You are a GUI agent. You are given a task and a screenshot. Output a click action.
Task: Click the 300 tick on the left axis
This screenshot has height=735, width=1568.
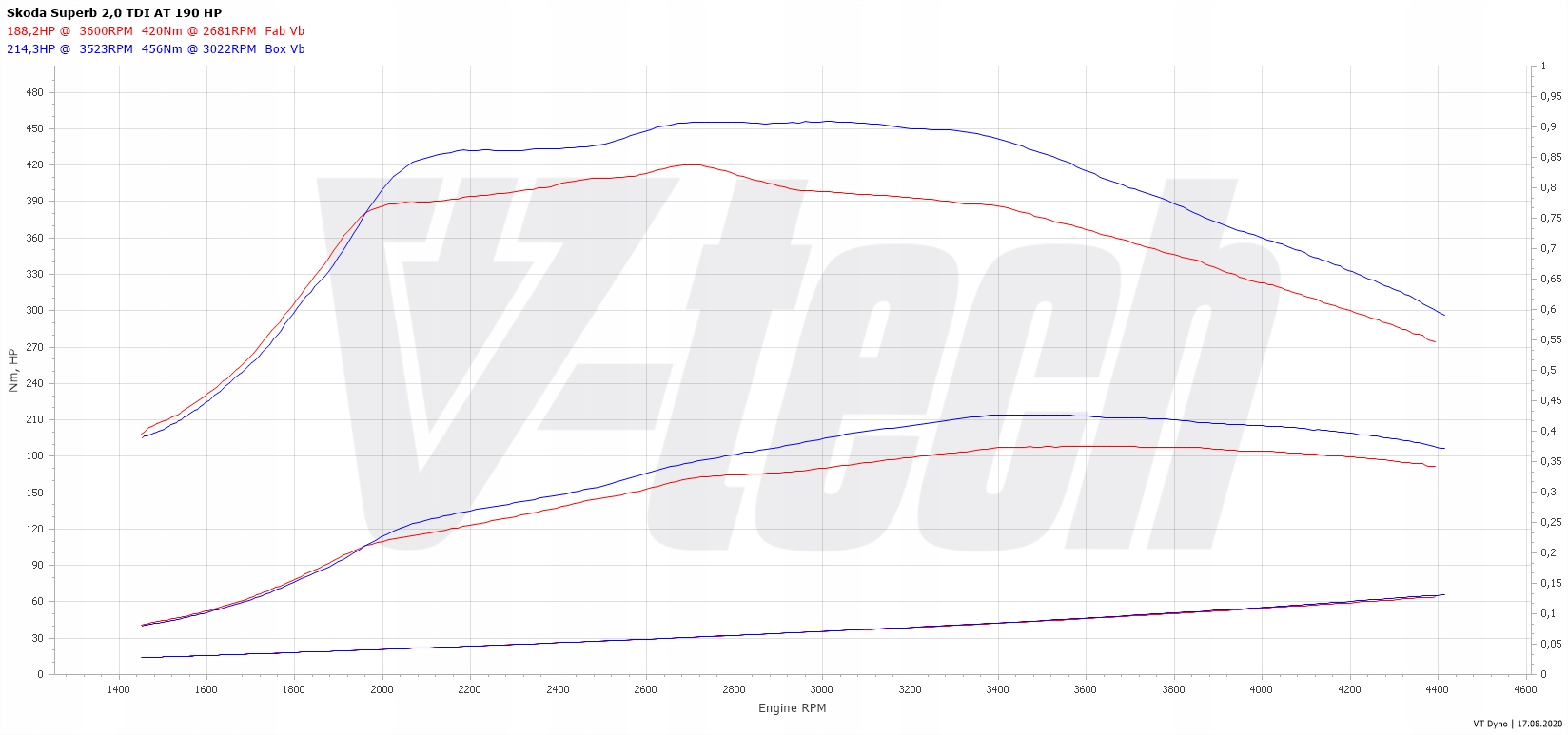click(34, 311)
